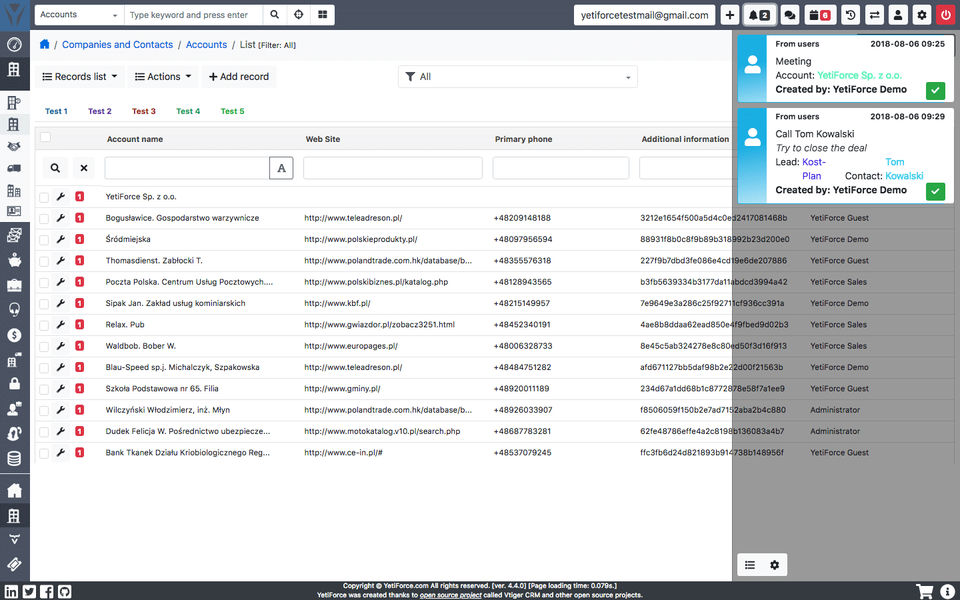Click the list search filter button
Viewport: 960px width, 600px height.
pyautogui.click(x=55, y=168)
